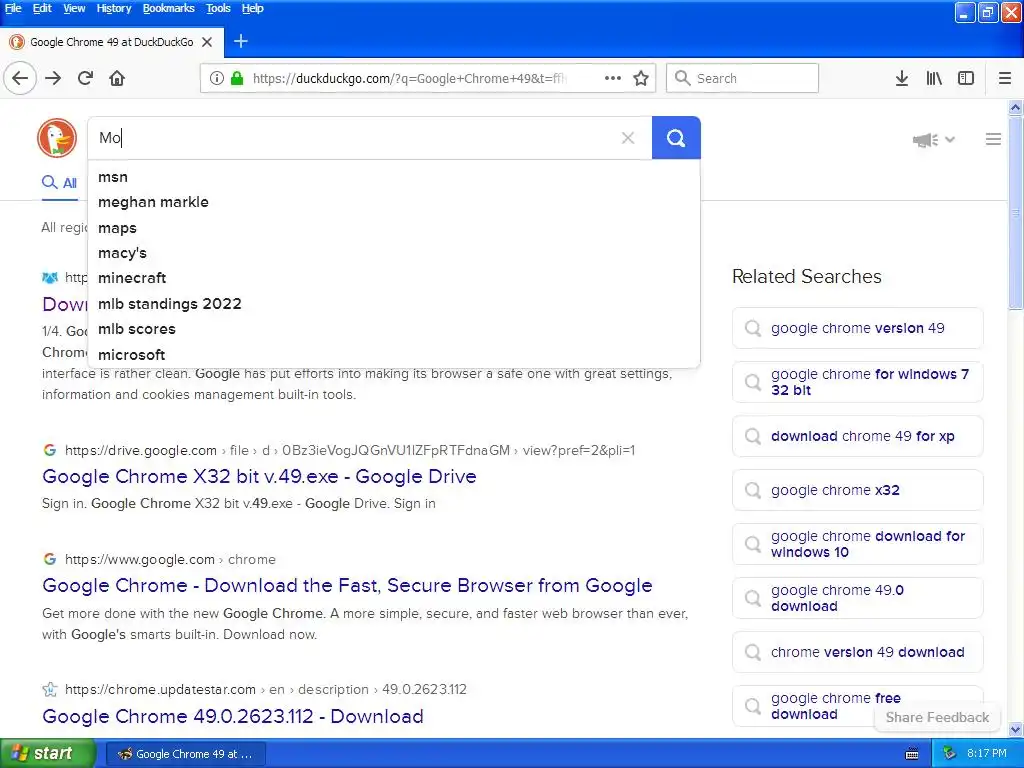Open the Edit menu
The image size is (1024, 768).
[x=42, y=8]
